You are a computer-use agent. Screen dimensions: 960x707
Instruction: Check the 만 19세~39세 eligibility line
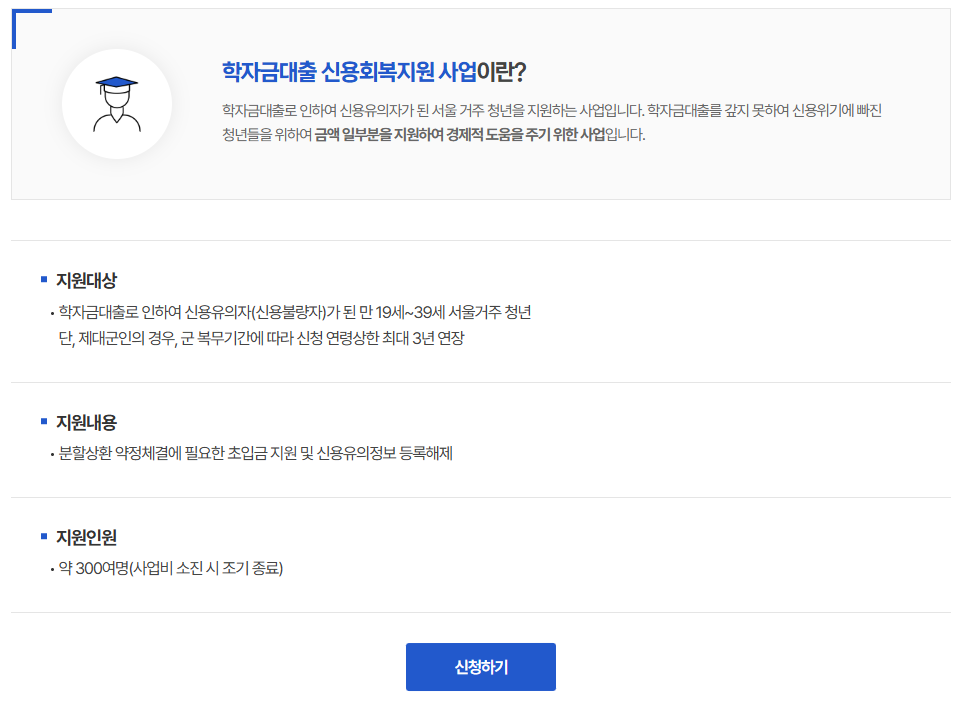pyautogui.click(x=290, y=313)
